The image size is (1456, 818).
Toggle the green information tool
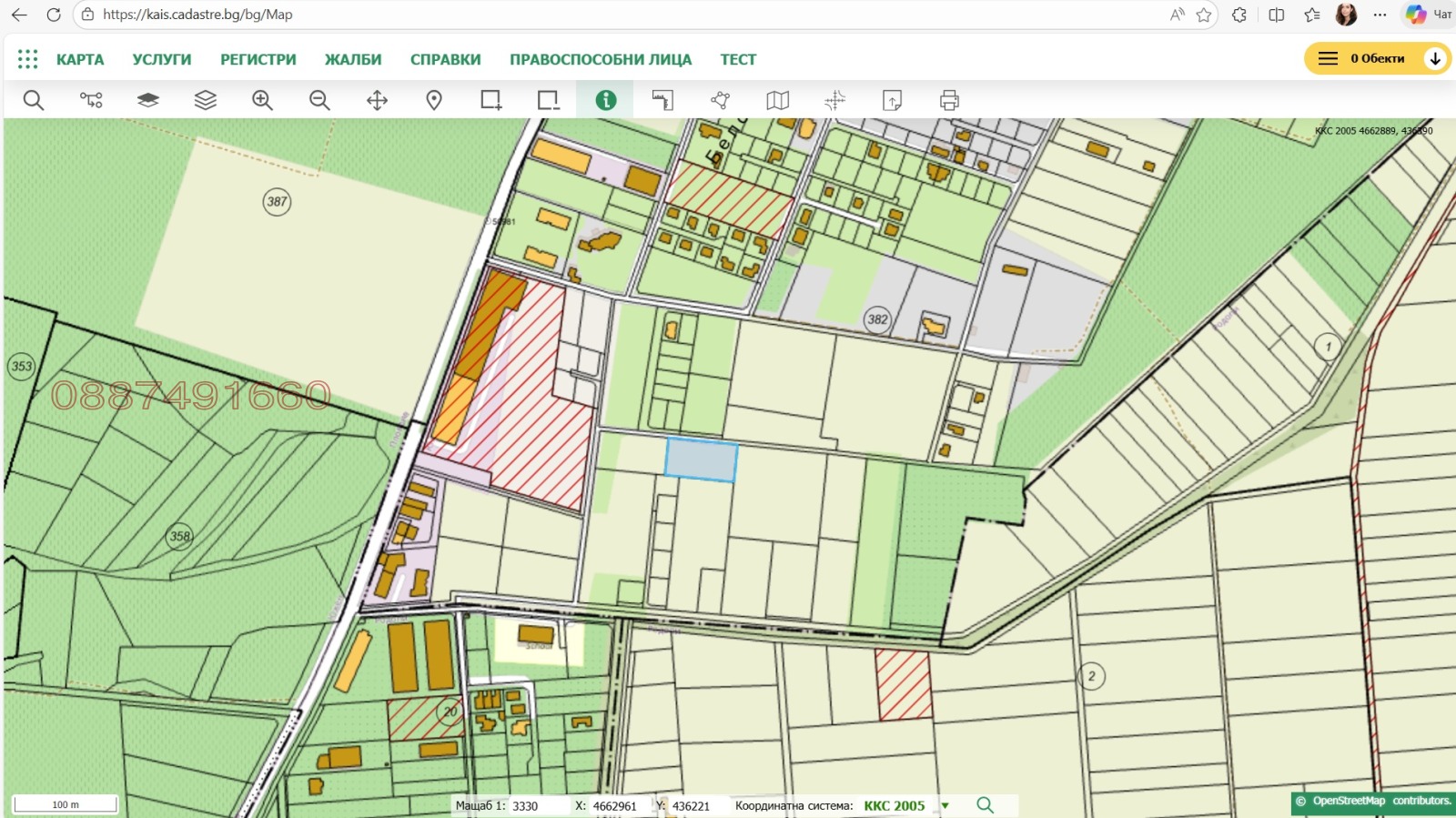[605, 100]
